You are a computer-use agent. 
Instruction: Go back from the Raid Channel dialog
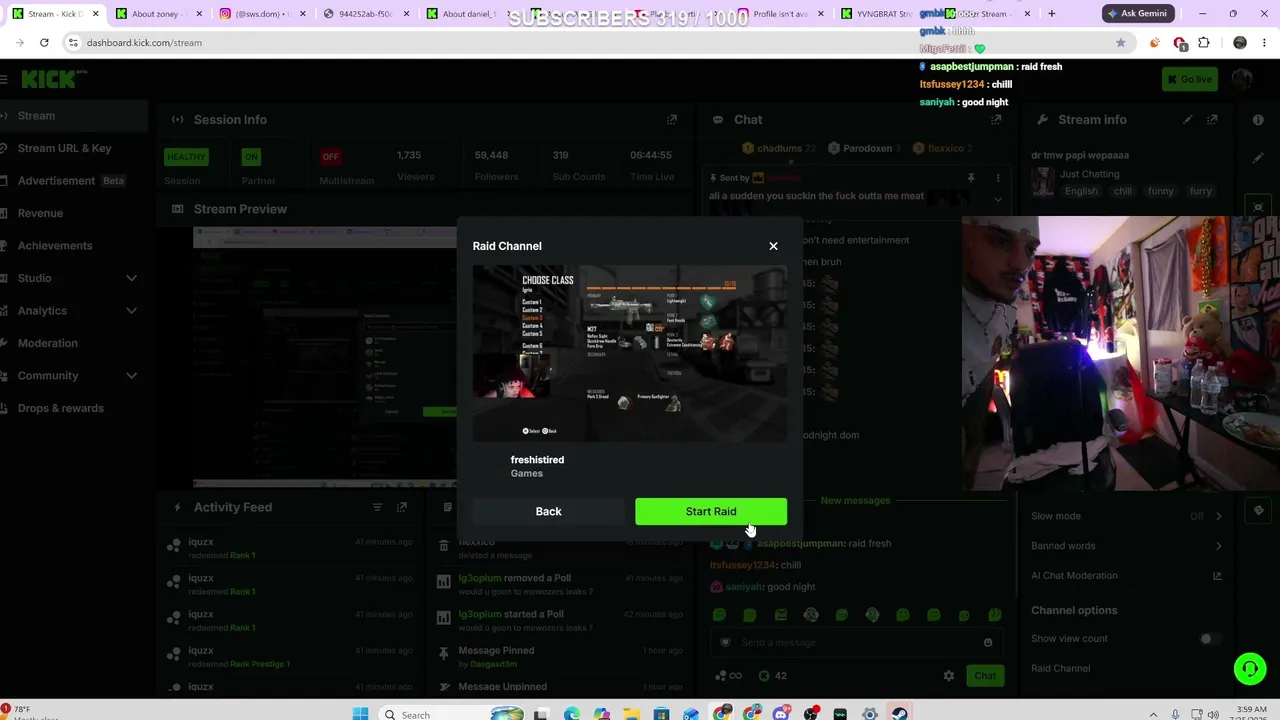[x=548, y=511]
